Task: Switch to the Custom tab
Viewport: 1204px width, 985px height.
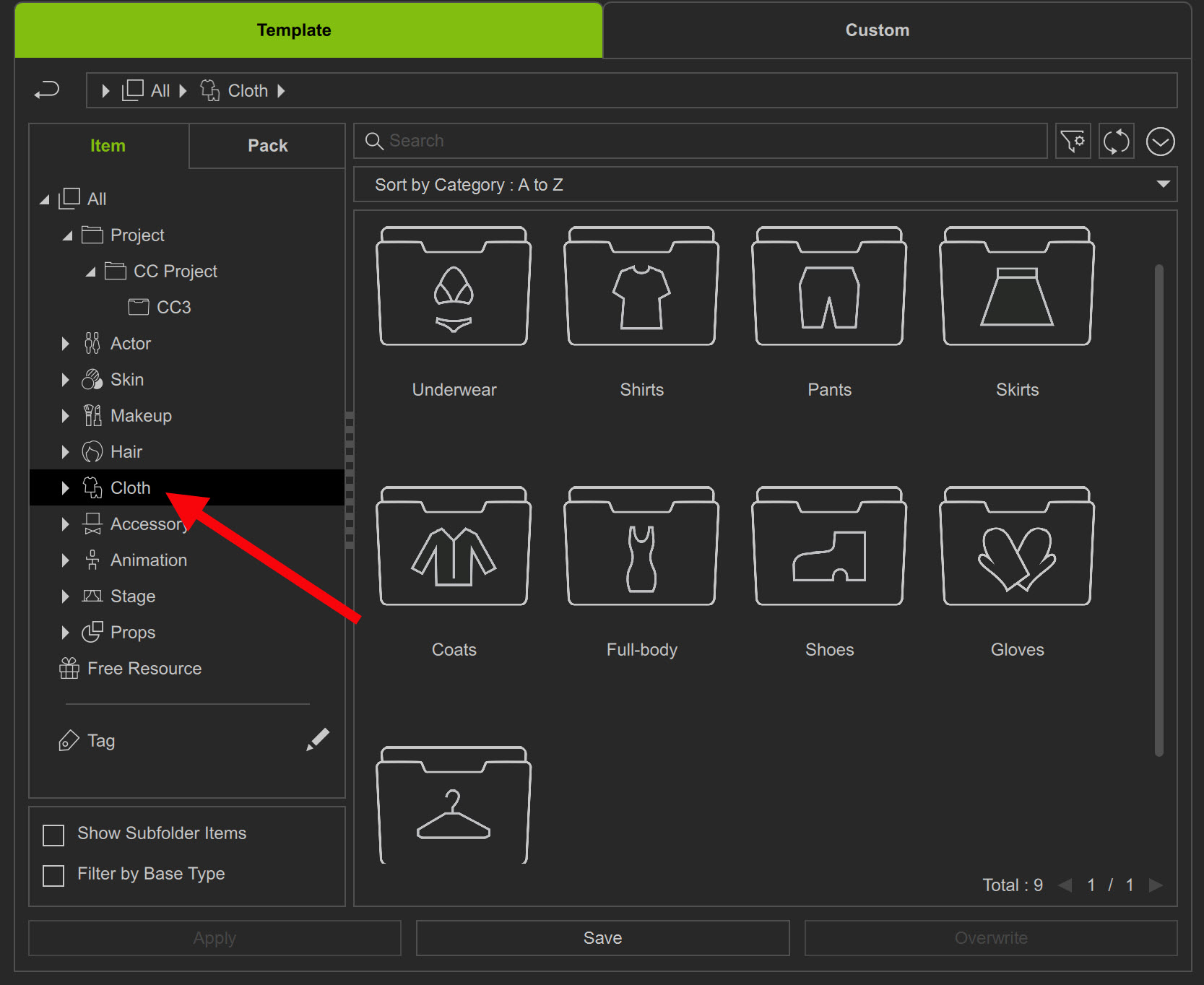Action: click(897, 30)
